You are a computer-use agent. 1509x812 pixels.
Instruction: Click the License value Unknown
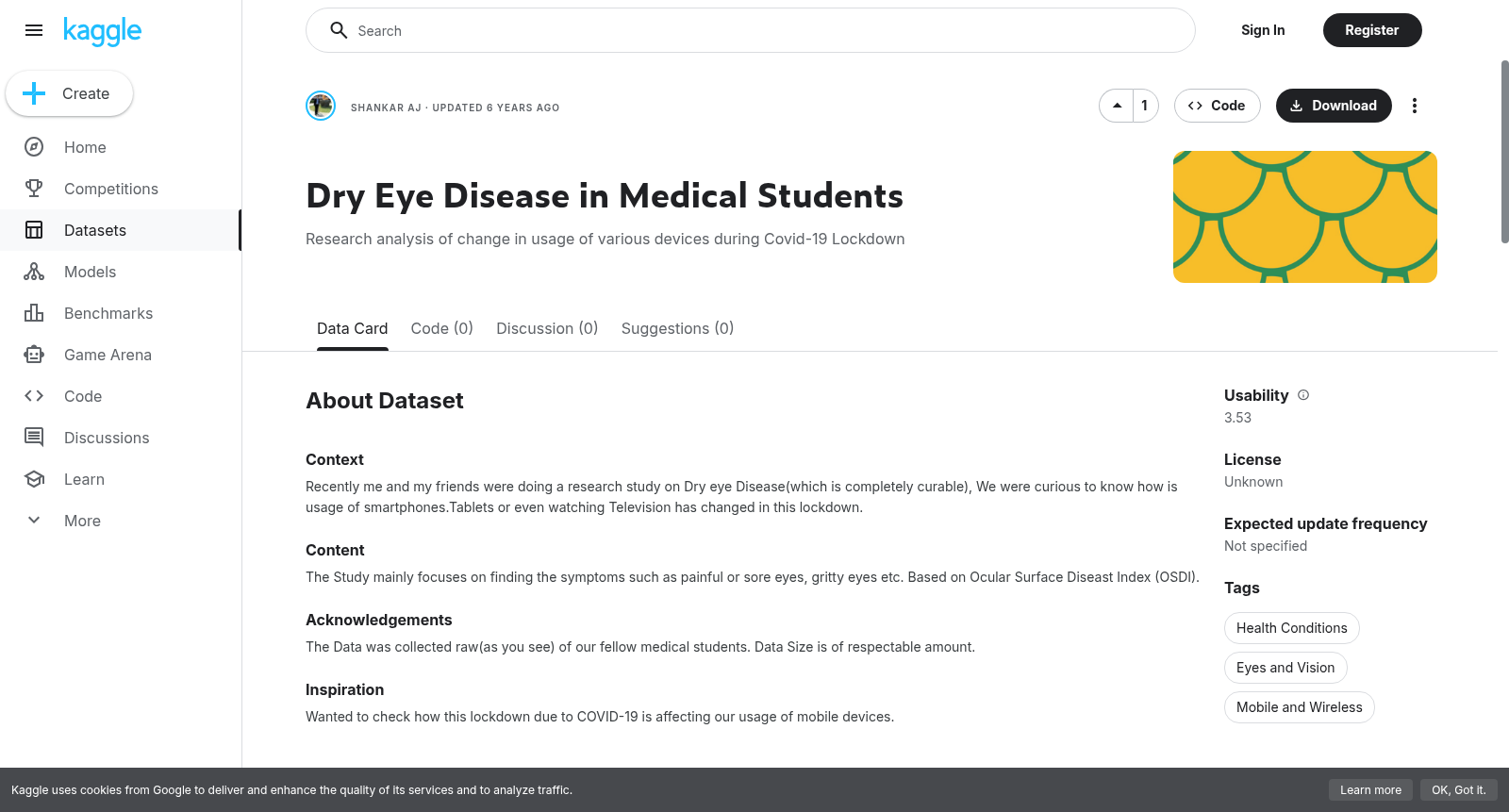[1253, 482]
